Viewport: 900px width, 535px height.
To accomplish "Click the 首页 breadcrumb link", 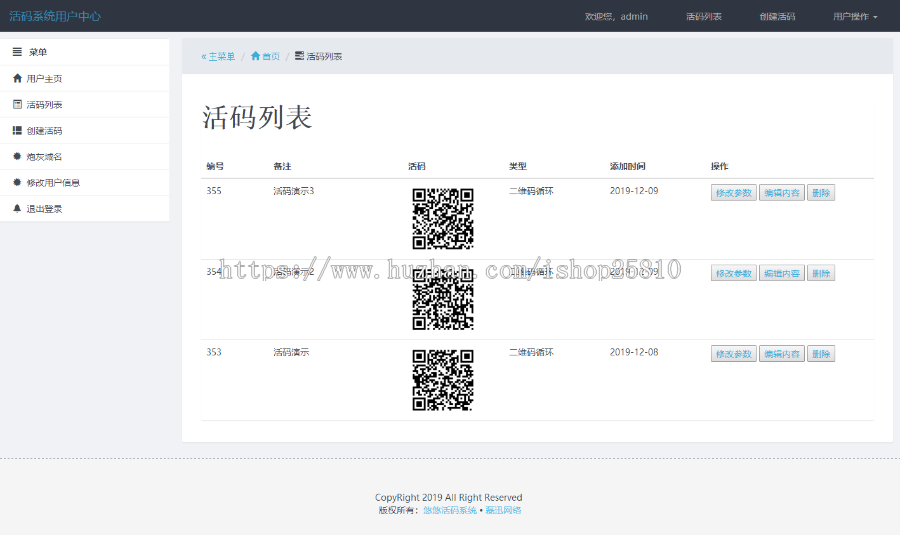I will tap(265, 56).
